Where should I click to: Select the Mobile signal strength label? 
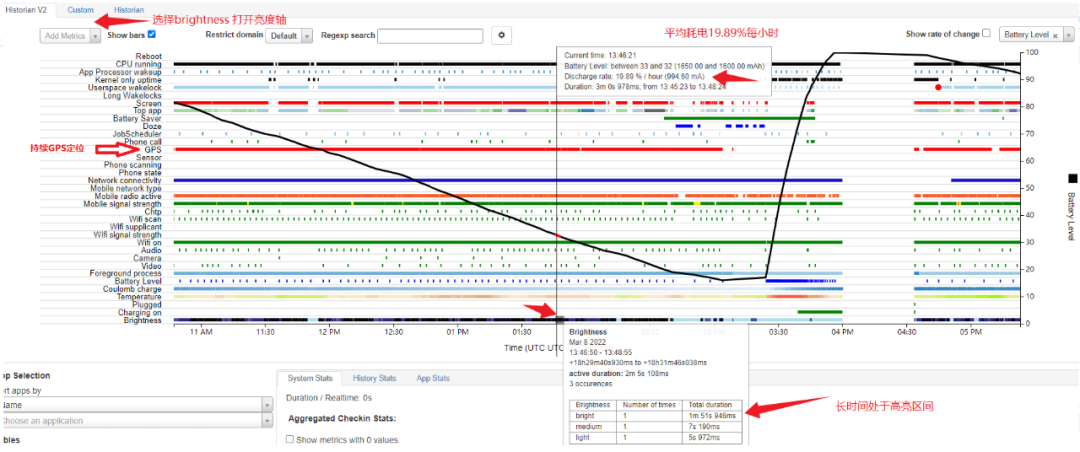point(123,204)
